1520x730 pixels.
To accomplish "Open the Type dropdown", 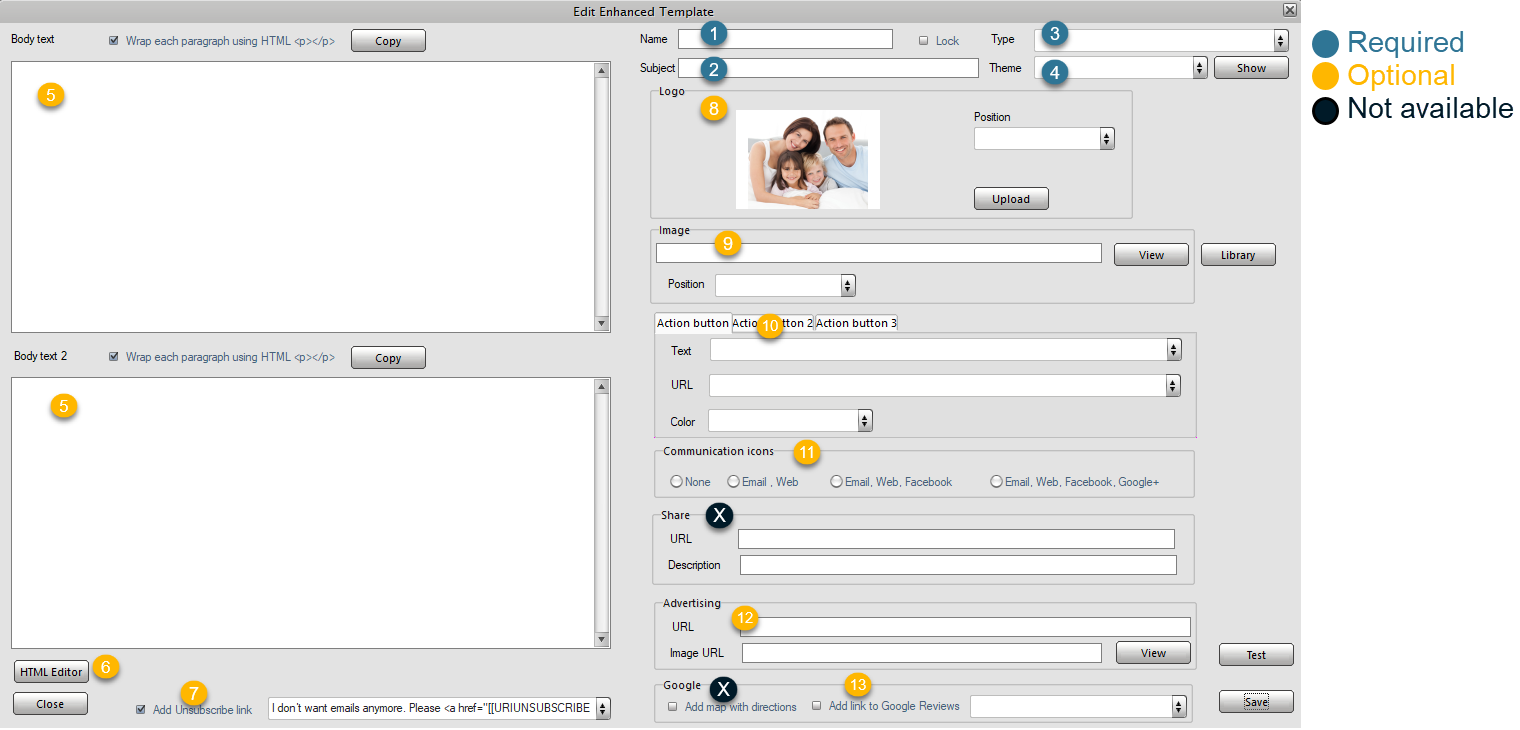I will [1280, 40].
